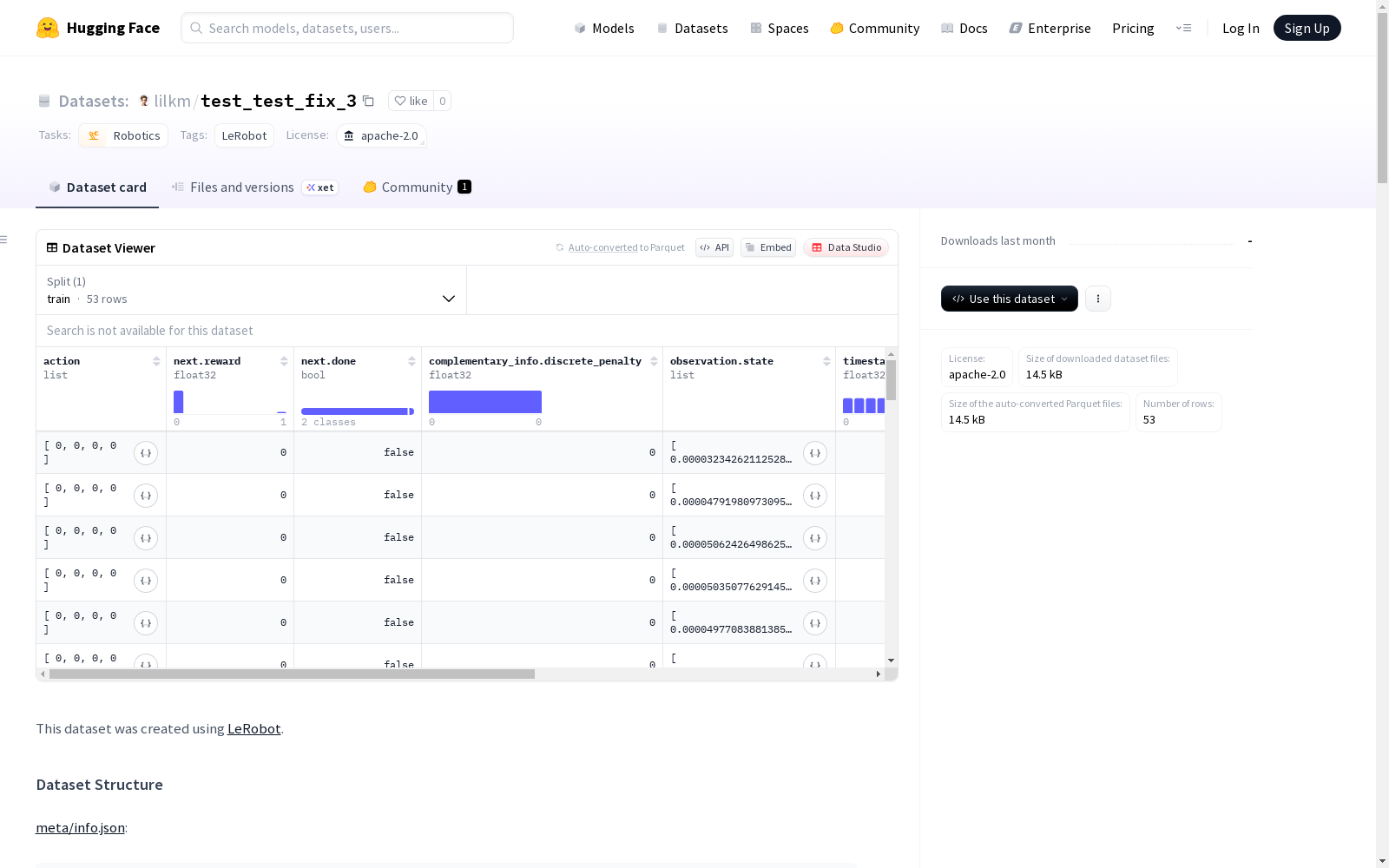Click the complementary_info.discrete_penalty histogram bar
Image resolution: width=1389 pixels, height=868 pixels.
click(x=485, y=402)
